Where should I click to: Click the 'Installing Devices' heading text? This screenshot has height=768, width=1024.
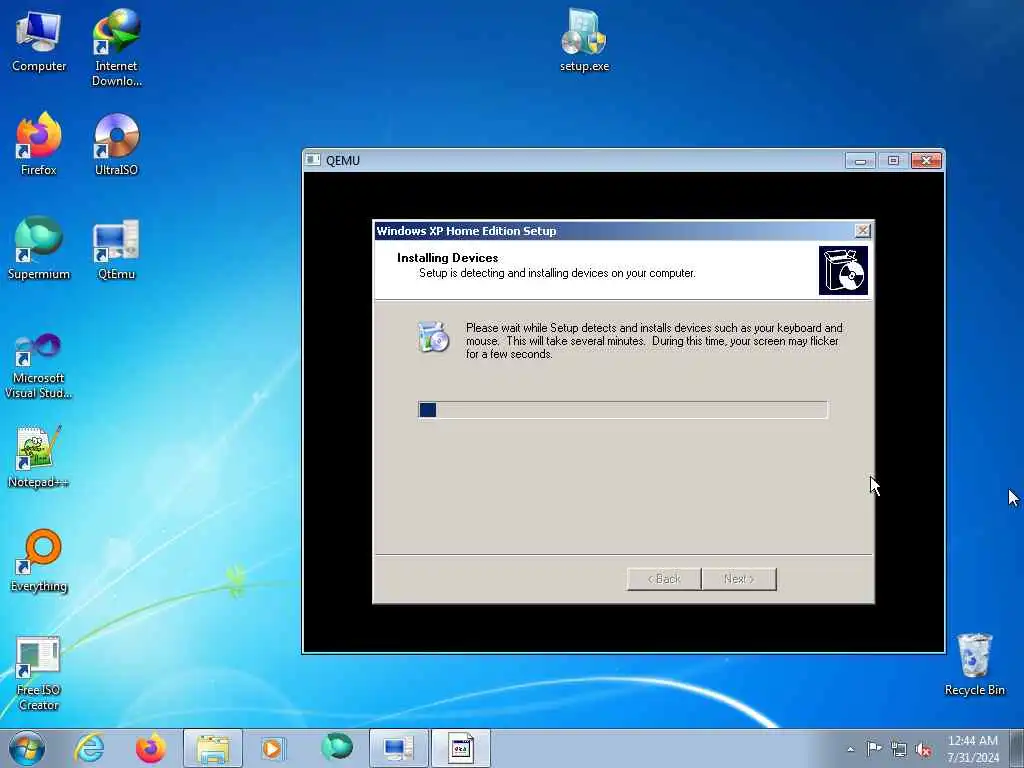click(447, 258)
